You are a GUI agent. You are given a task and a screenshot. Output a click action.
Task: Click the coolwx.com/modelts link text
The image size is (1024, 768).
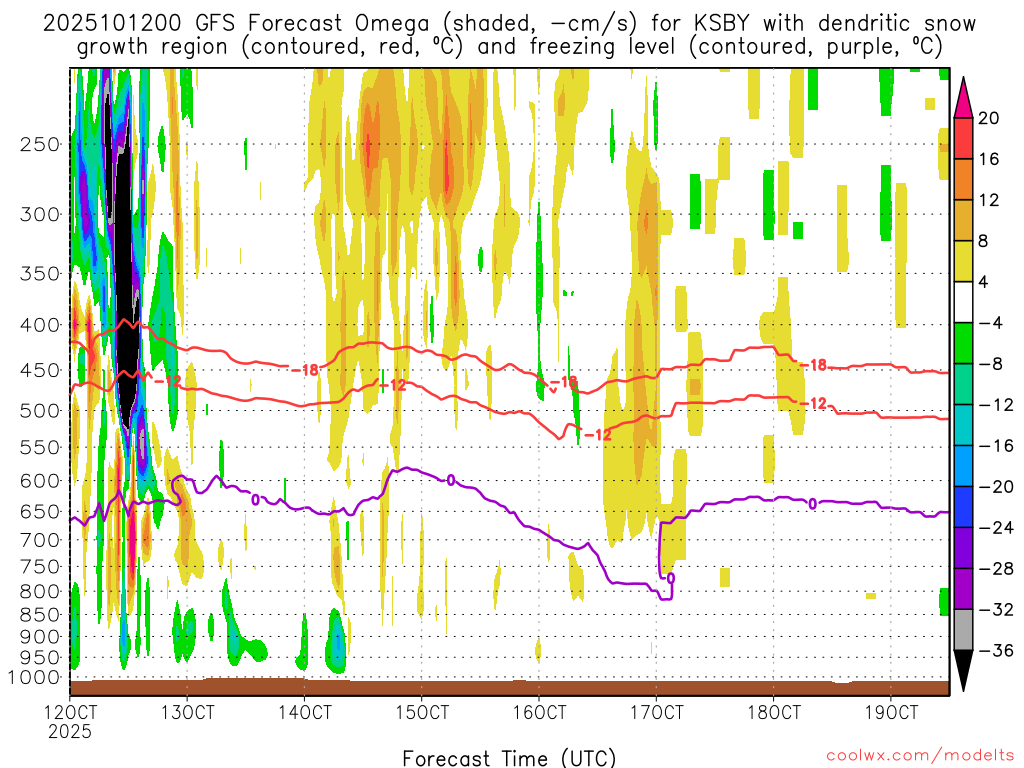(919, 756)
